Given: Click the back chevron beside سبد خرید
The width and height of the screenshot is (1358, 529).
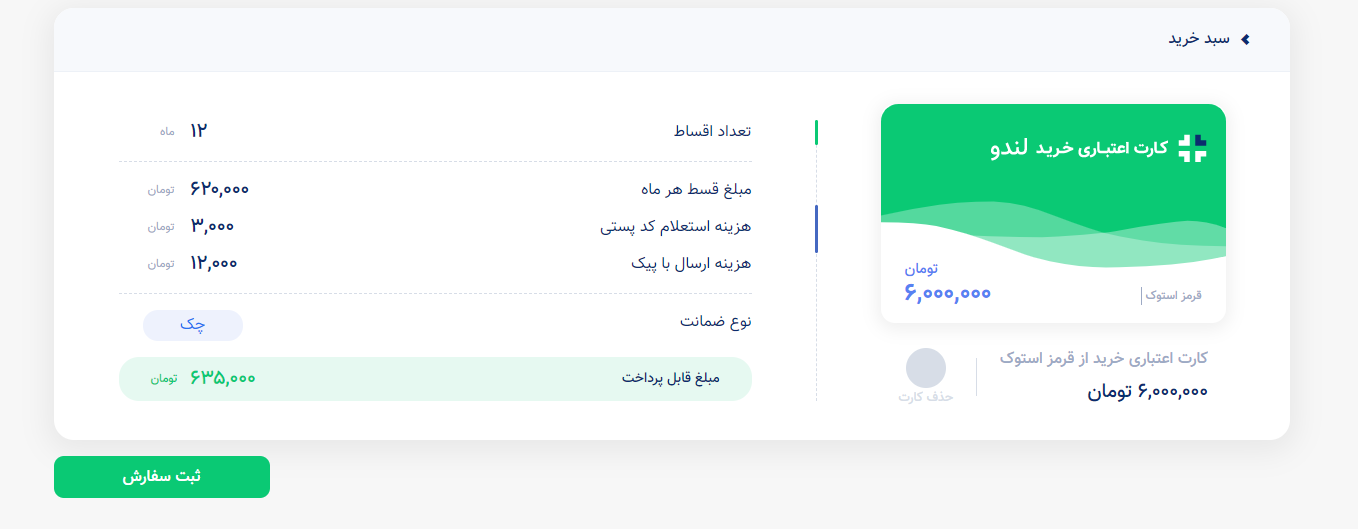Looking at the screenshot, I should [1245, 39].
